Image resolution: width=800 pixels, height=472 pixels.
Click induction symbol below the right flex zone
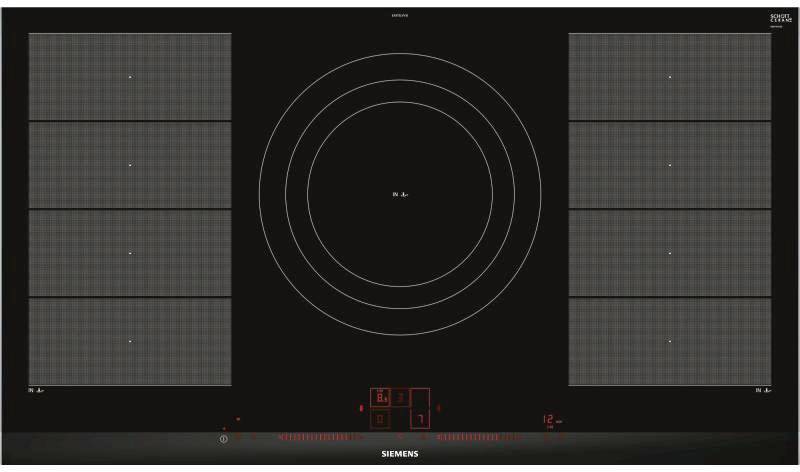coord(763,389)
